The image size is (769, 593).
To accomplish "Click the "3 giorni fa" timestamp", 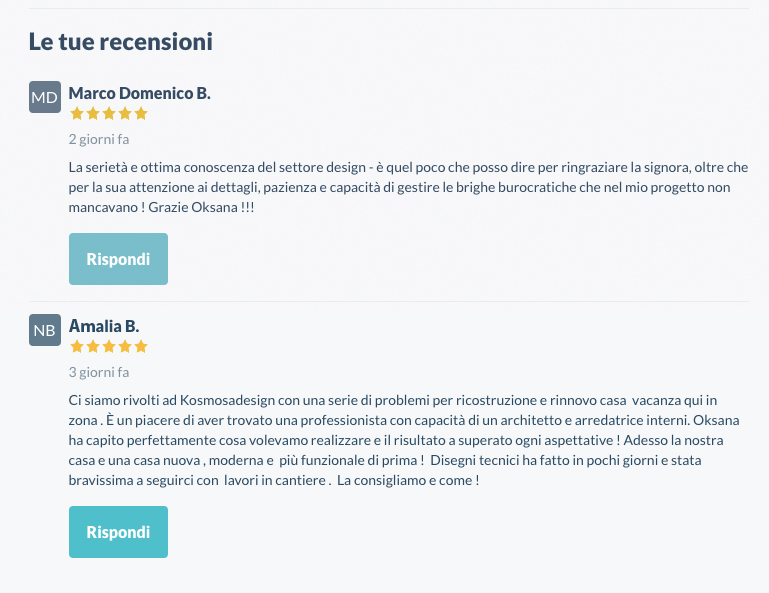I will (98, 372).
